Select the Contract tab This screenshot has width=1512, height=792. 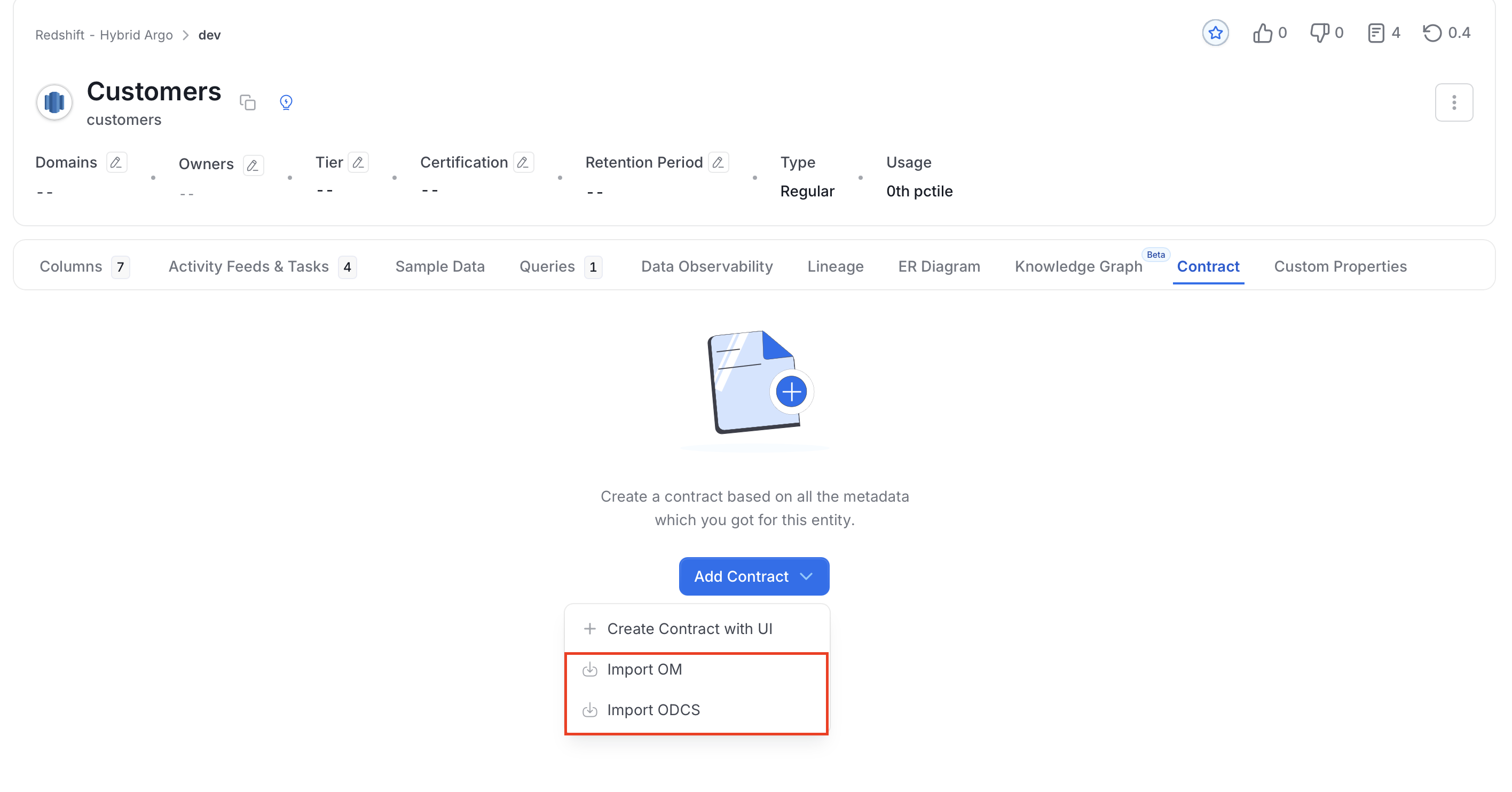point(1208,266)
